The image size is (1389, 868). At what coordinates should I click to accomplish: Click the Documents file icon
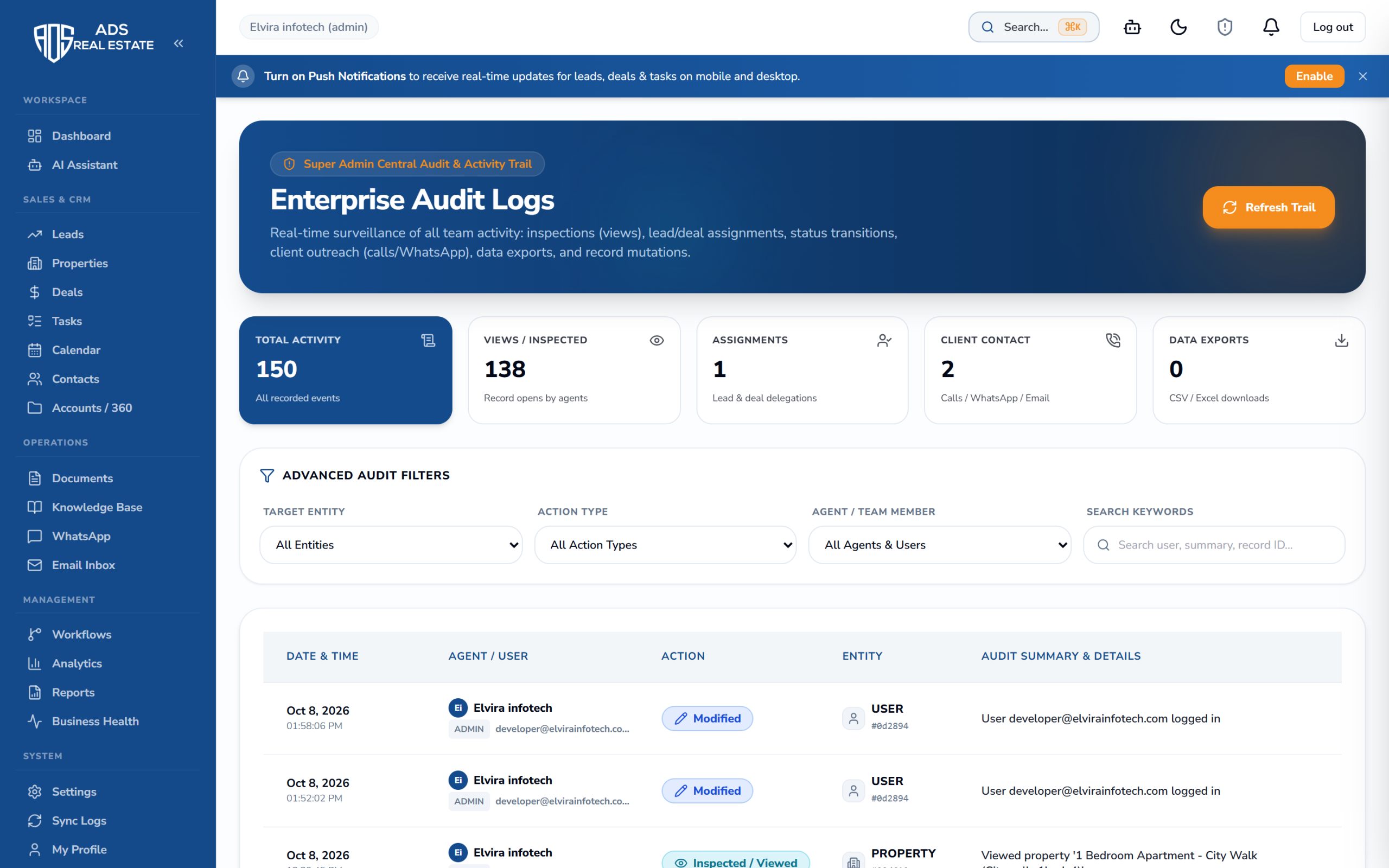[x=34, y=478]
